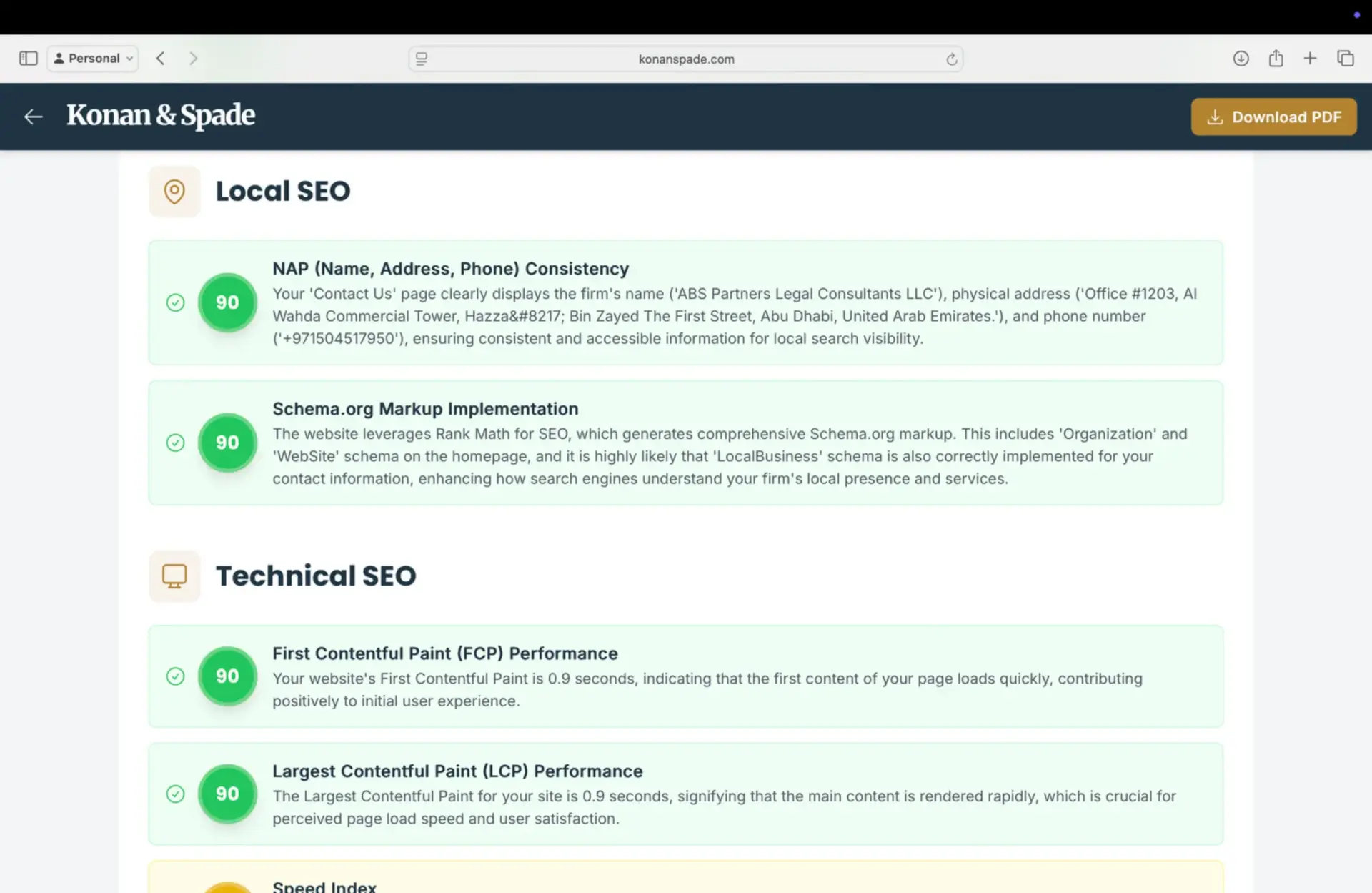Click the 90 score badge for FCP Performance
Screen dimensions: 1372x893
tap(227, 676)
